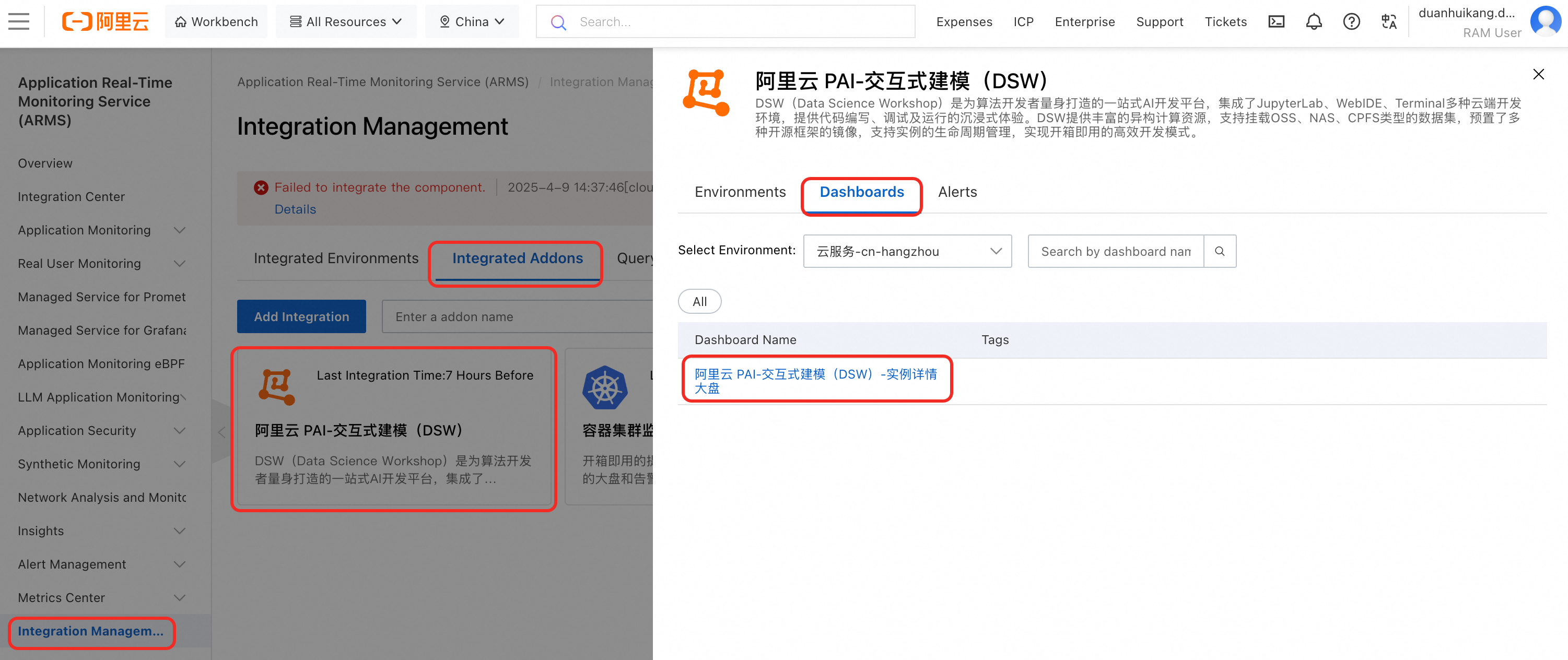Click inside the addon name search field
1568x660 pixels.
518,316
